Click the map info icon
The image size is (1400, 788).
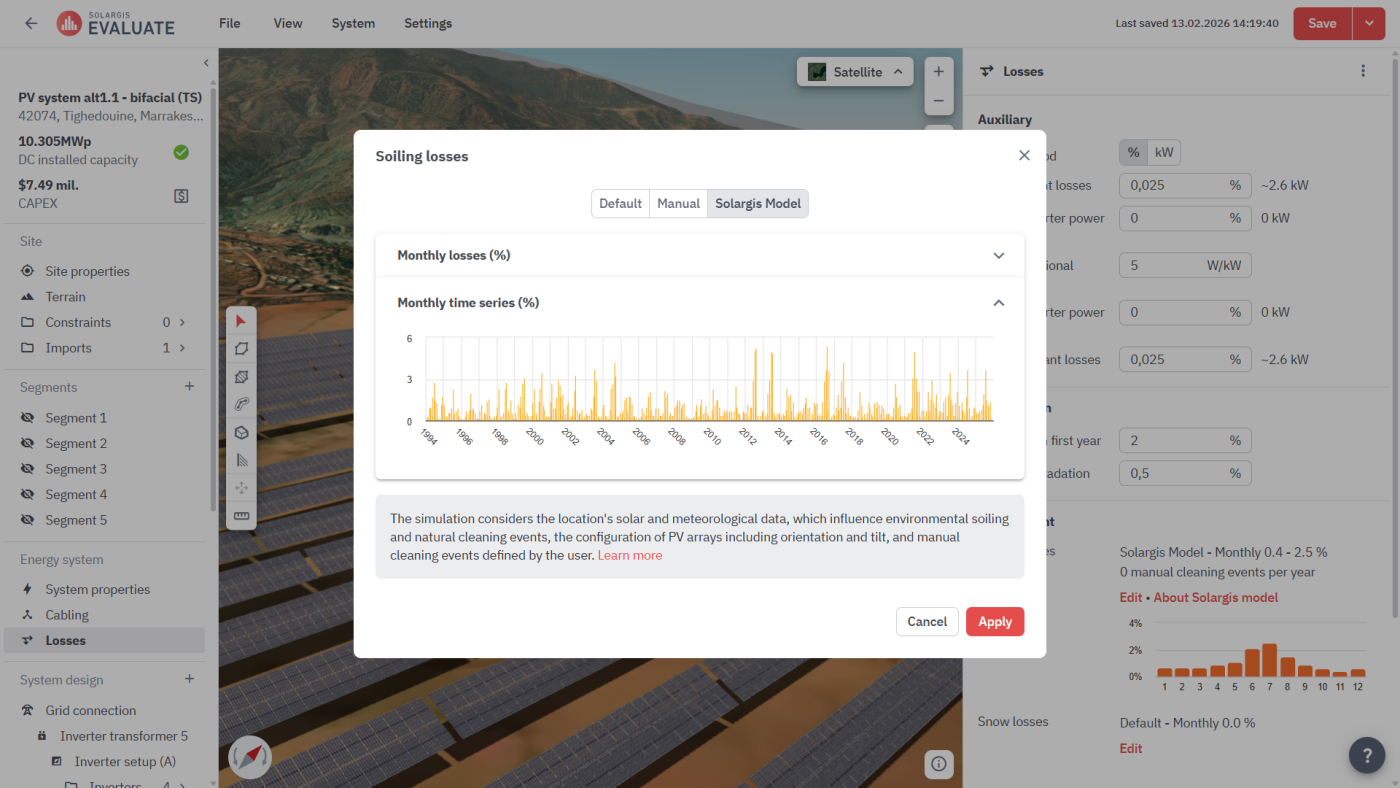tap(938, 764)
